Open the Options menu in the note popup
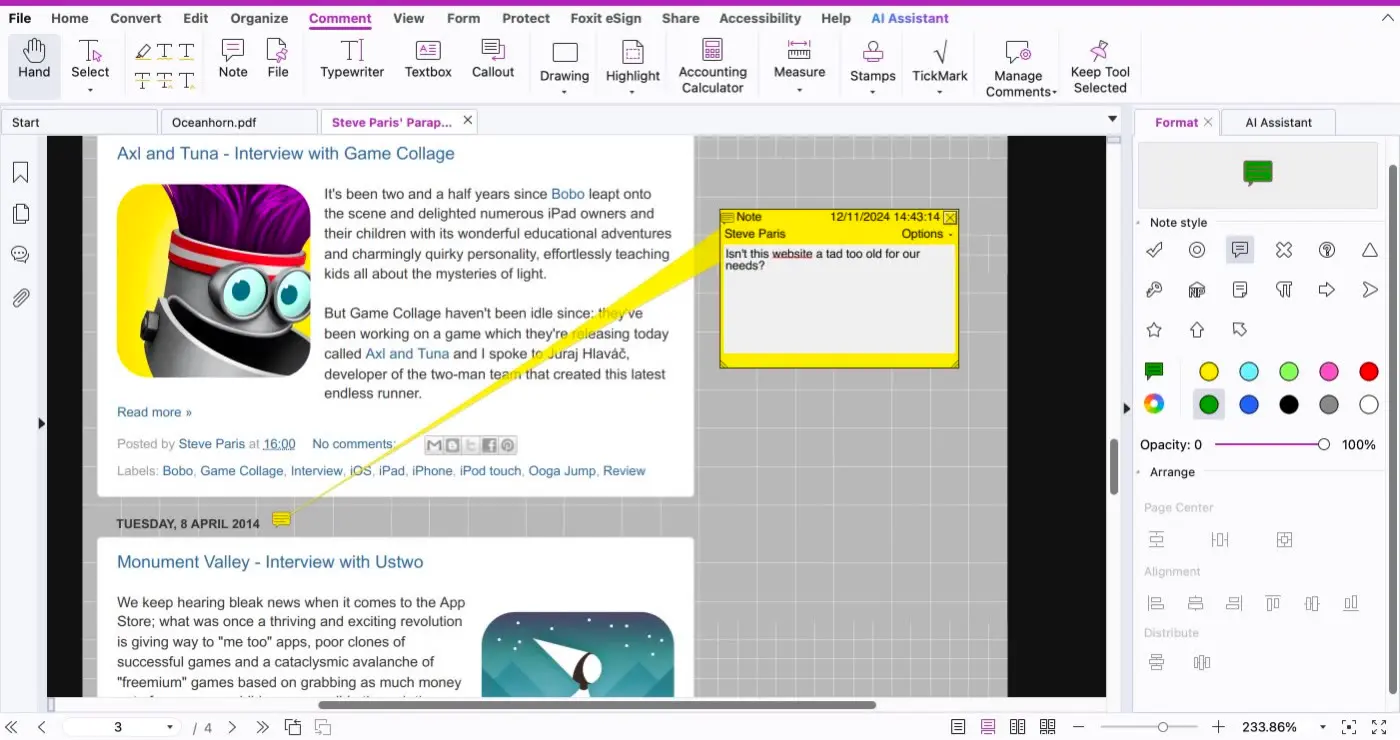The image size is (1400, 740). [x=927, y=234]
